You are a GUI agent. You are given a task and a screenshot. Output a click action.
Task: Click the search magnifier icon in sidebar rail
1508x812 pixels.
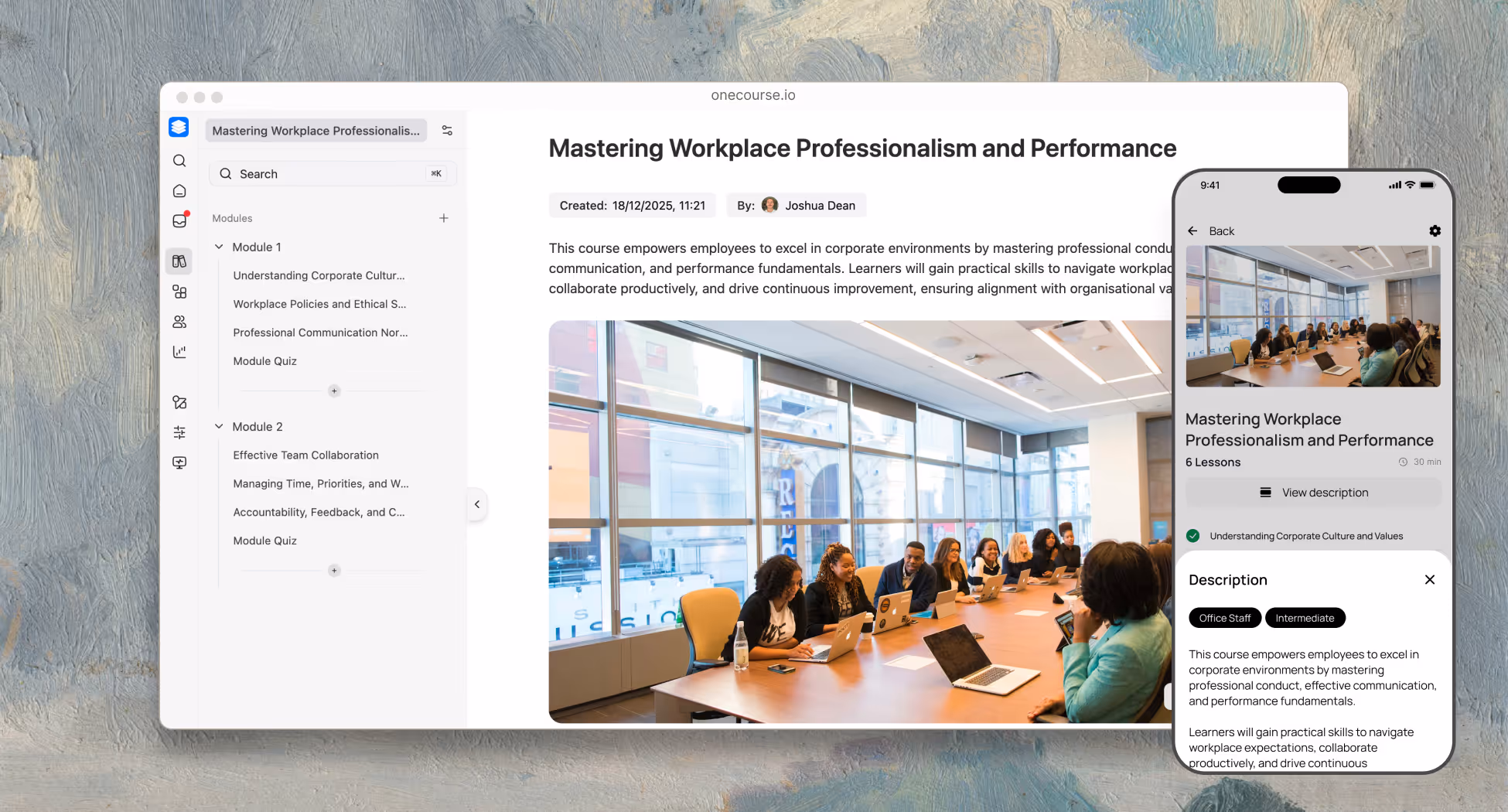pos(179,161)
